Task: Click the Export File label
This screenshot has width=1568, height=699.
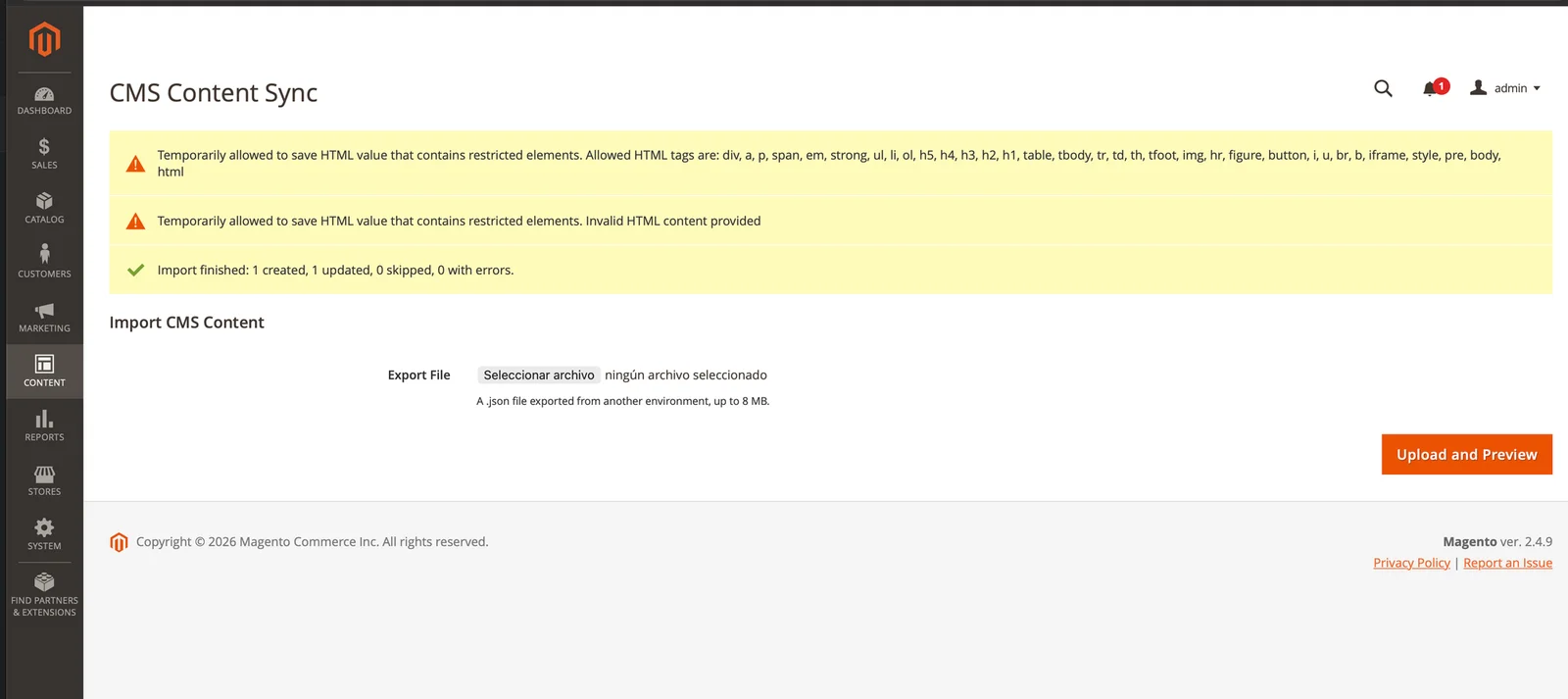Action: pos(418,375)
